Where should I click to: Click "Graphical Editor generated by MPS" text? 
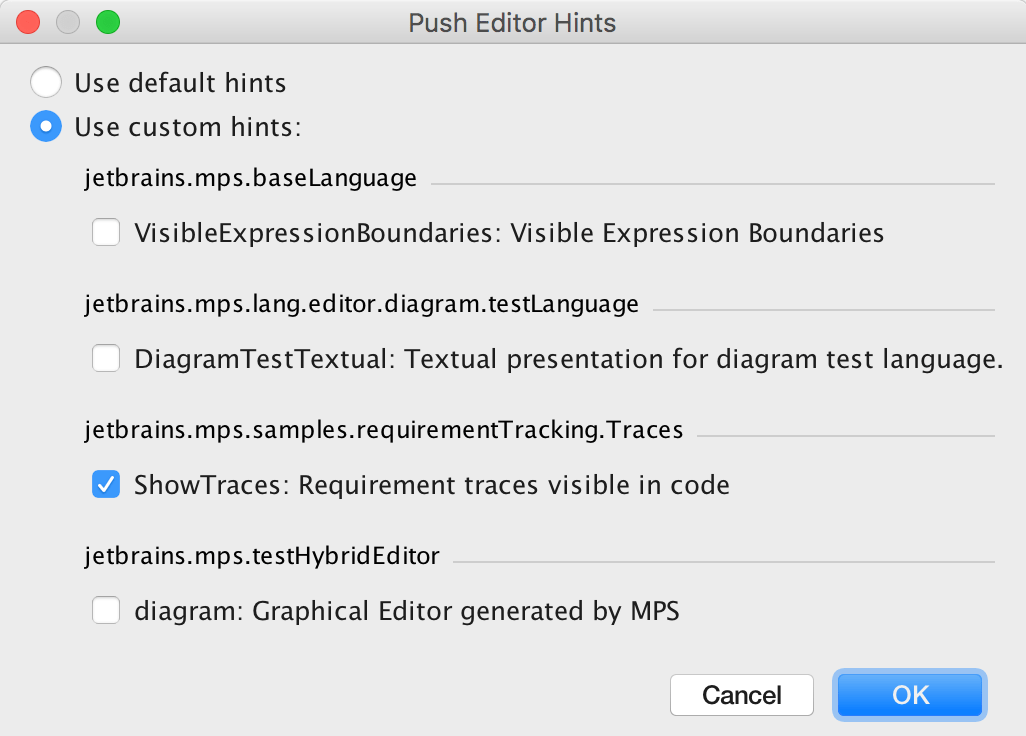[466, 610]
